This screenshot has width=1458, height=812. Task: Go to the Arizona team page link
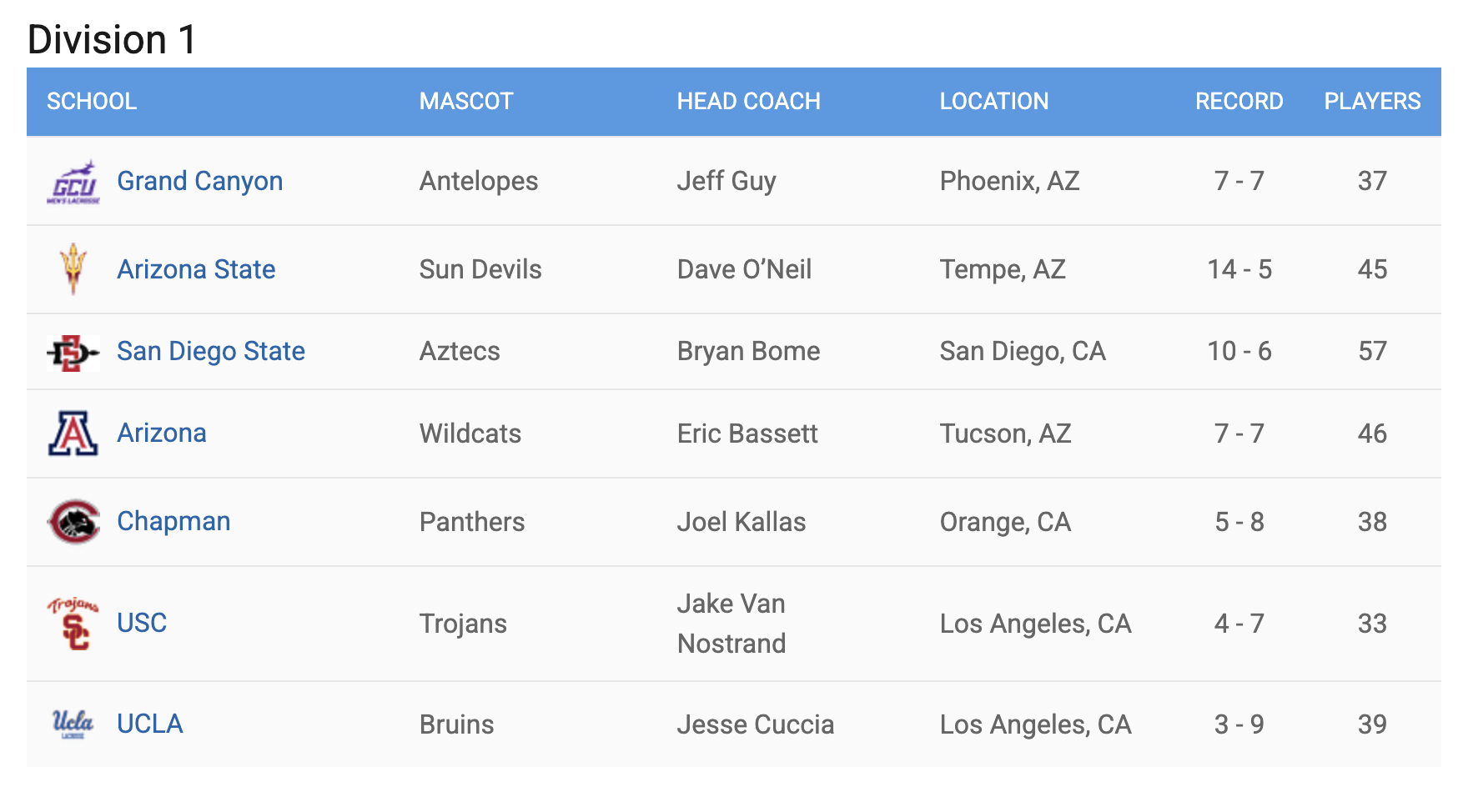coord(161,433)
